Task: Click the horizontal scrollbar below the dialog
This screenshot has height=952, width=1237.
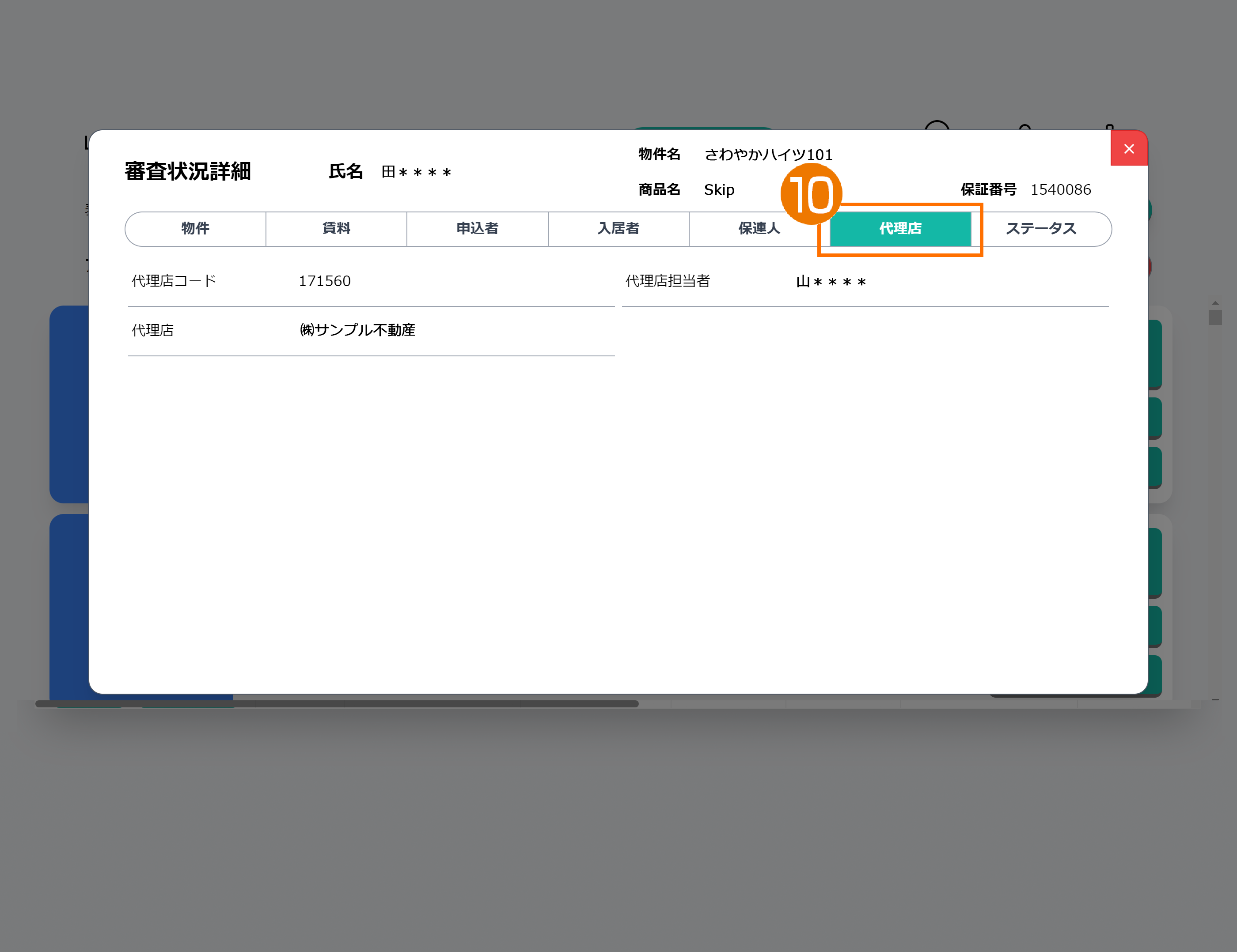Action: (x=337, y=703)
